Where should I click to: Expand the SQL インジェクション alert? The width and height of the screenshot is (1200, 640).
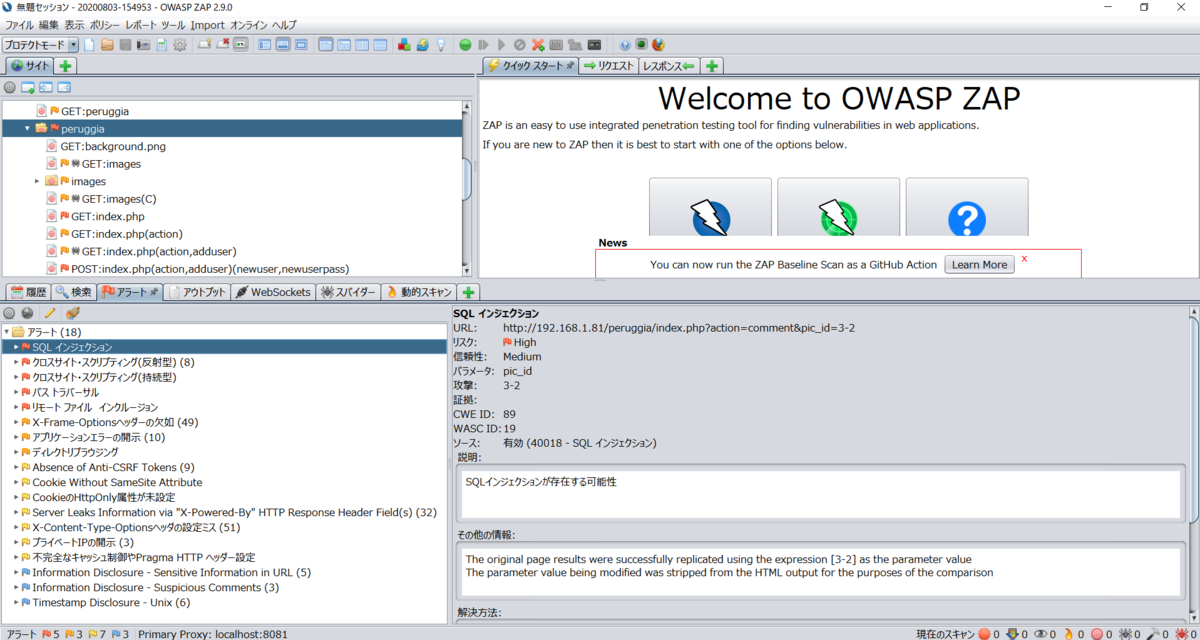click(x=16, y=347)
